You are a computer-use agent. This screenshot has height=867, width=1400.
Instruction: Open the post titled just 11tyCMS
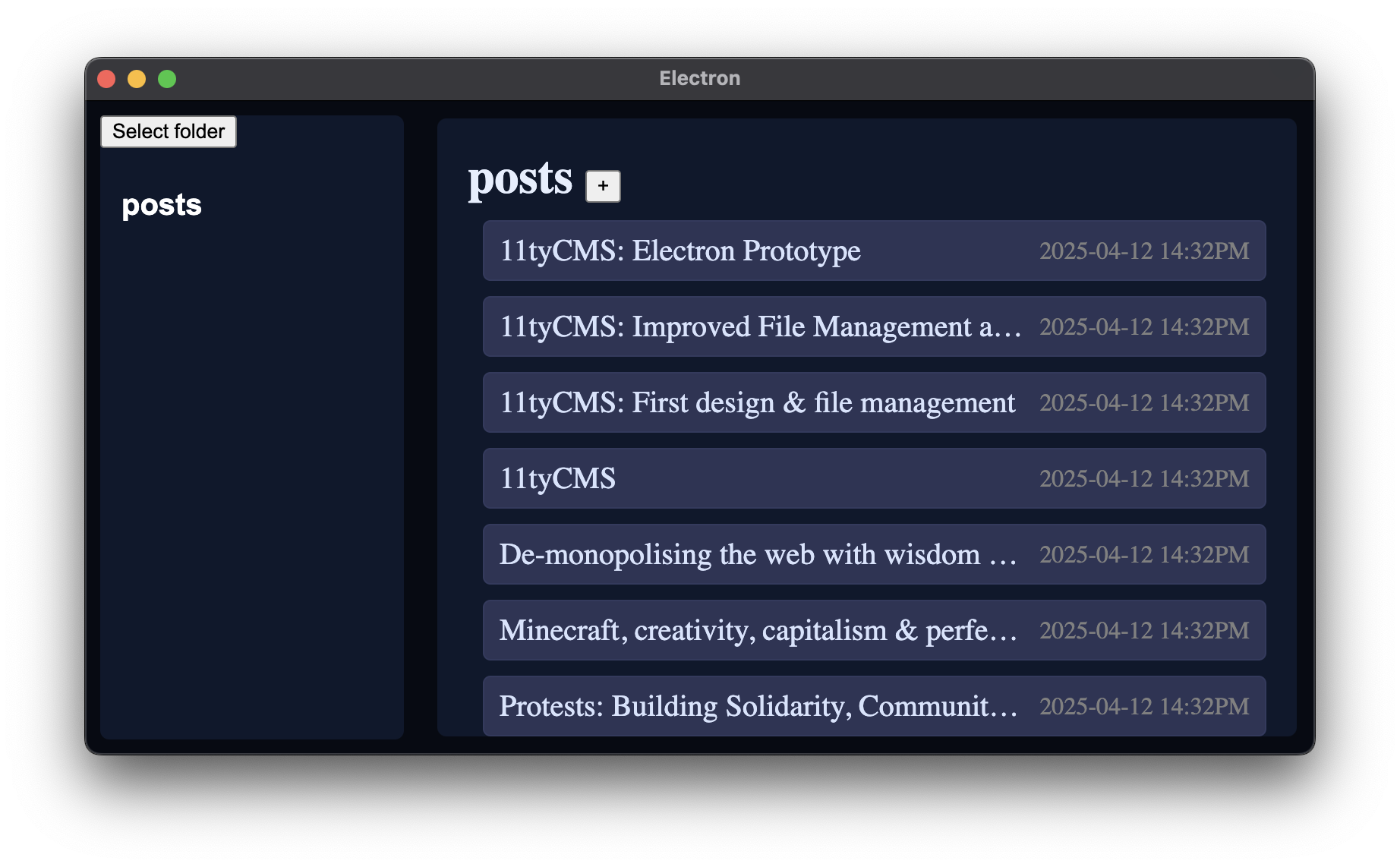(874, 478)
